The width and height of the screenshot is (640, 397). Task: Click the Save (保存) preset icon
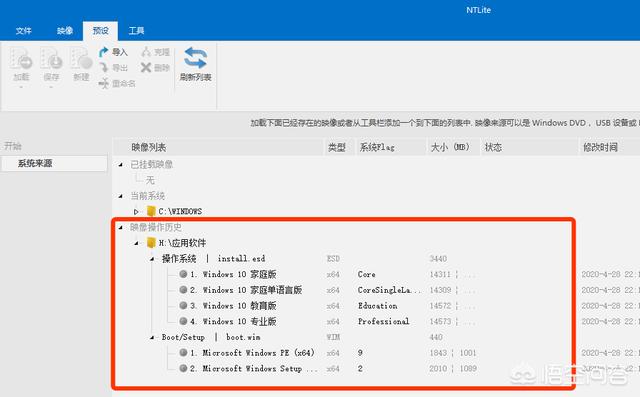[x=51, y=58]
